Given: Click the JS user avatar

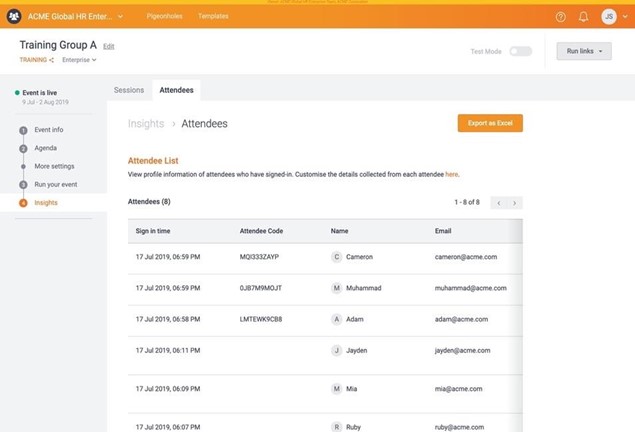Looking at the screenshot, I should point(608,17).
